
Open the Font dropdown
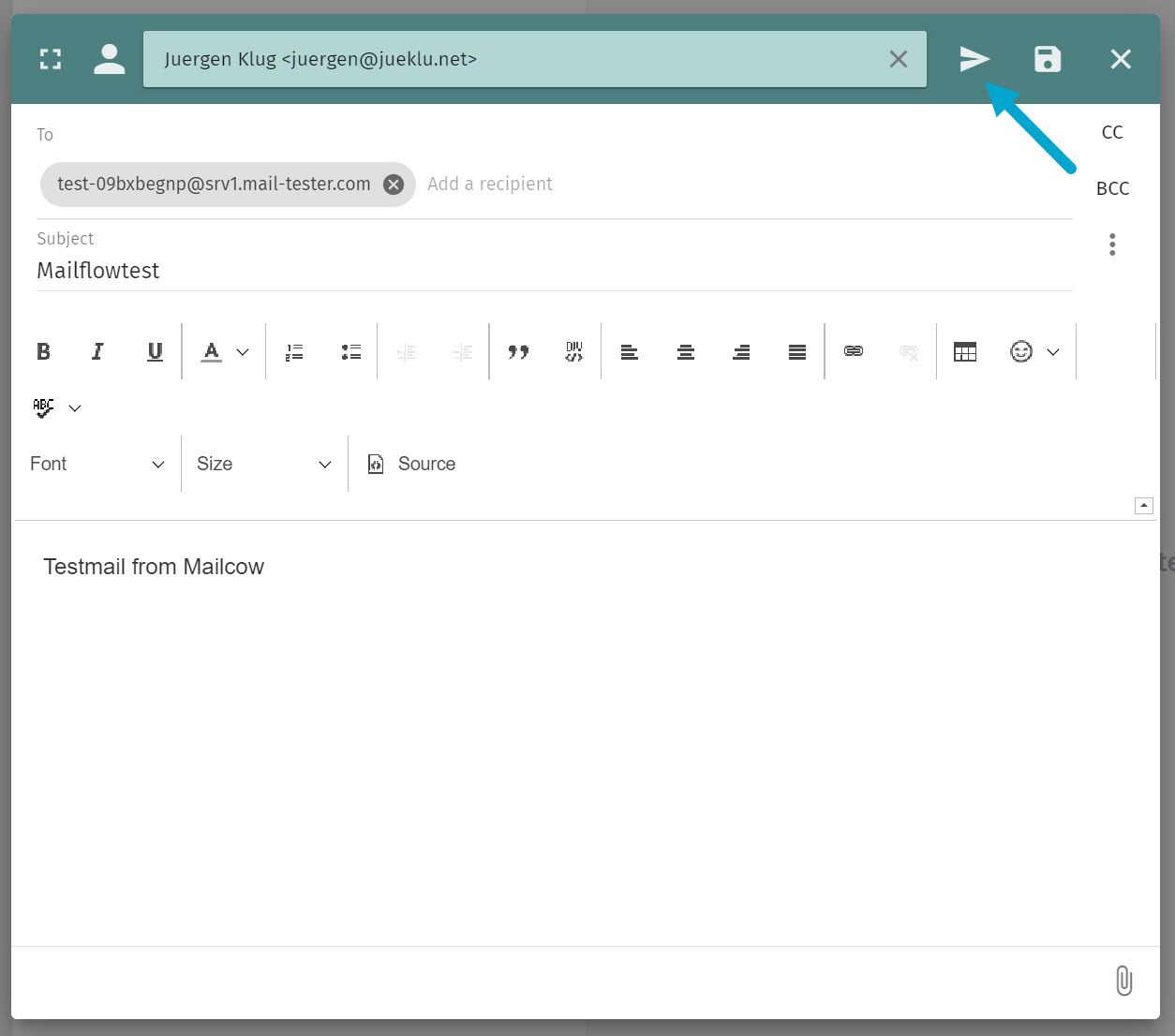tap(97, 464)
